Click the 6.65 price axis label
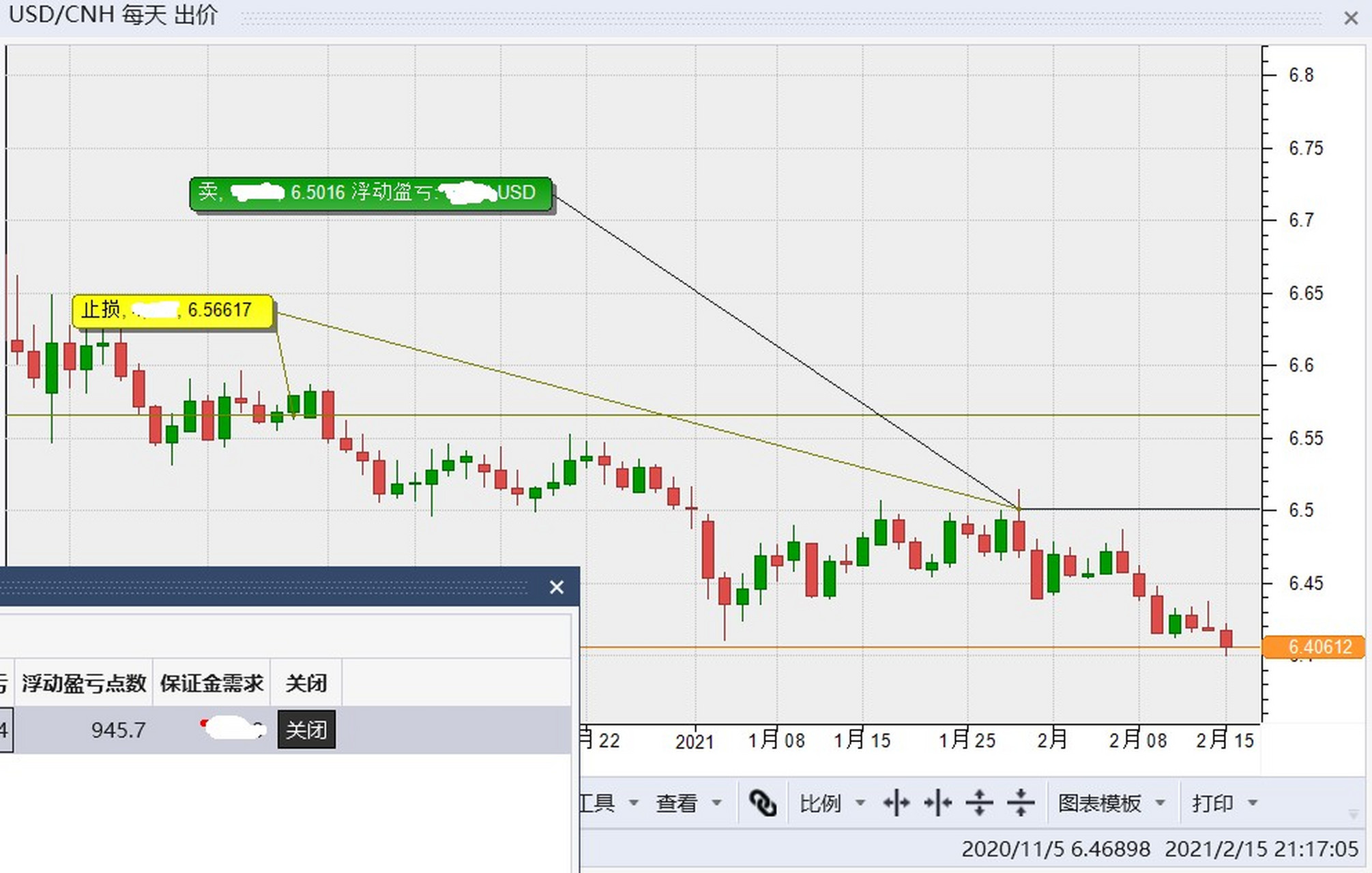 coord(1305,293)
